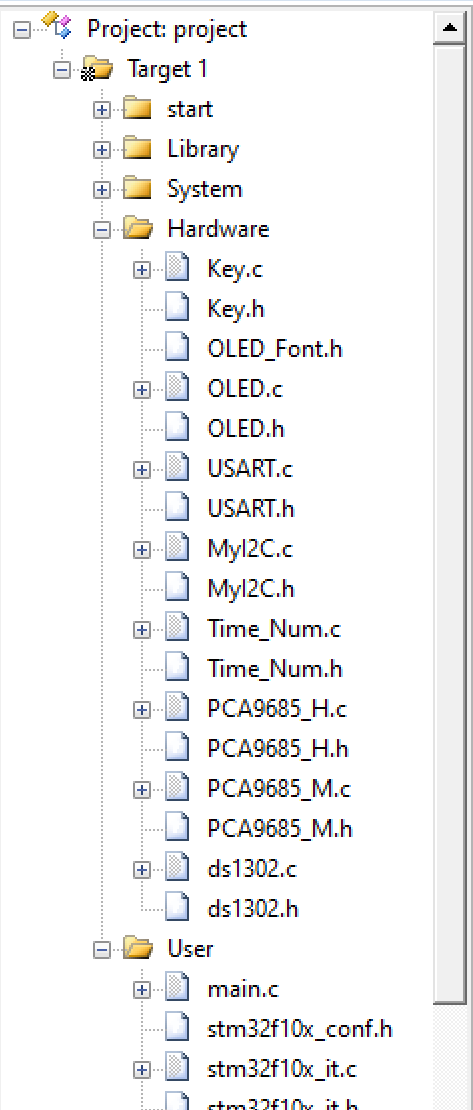This screenshot has width=473, height=1110.
Task: Click the start group folder icon
Action: [137, 109]
